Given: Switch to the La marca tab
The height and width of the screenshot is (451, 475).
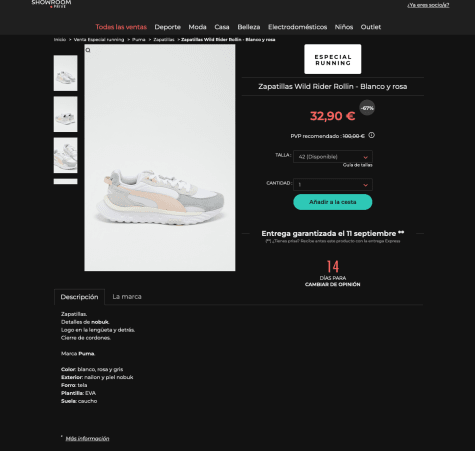Looking at the screenshot, I should (x=127, y=297).
